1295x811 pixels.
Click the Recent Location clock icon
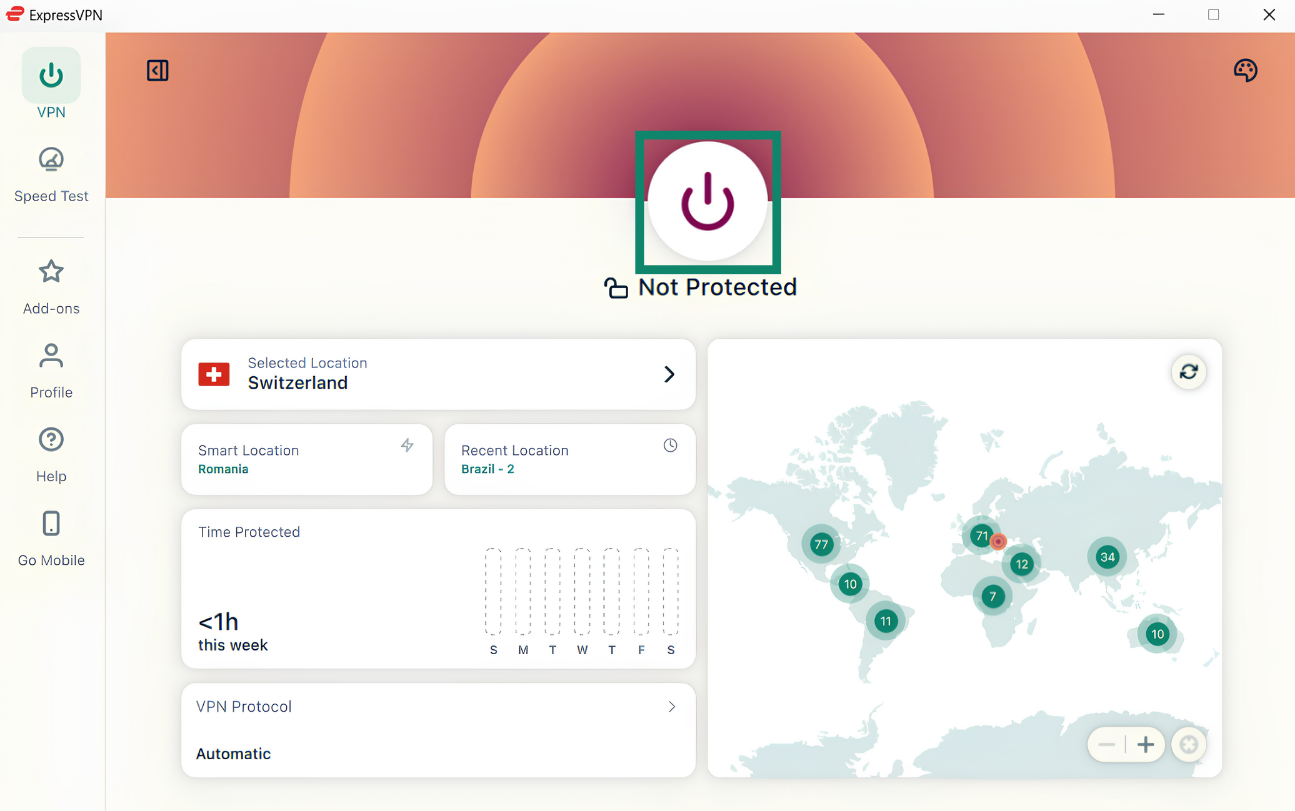670,445
